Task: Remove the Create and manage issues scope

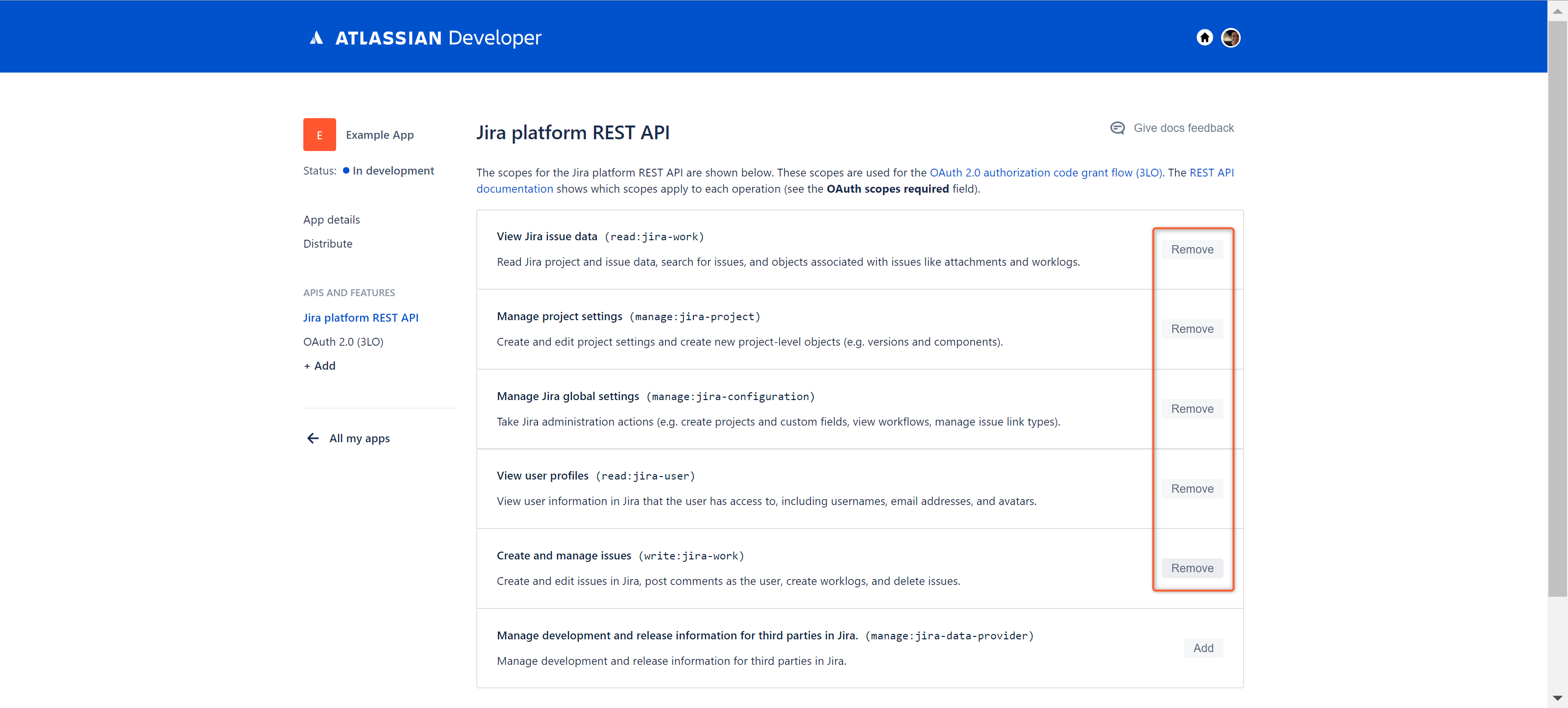Action: pyautogui.click(x=1192, y=568)
